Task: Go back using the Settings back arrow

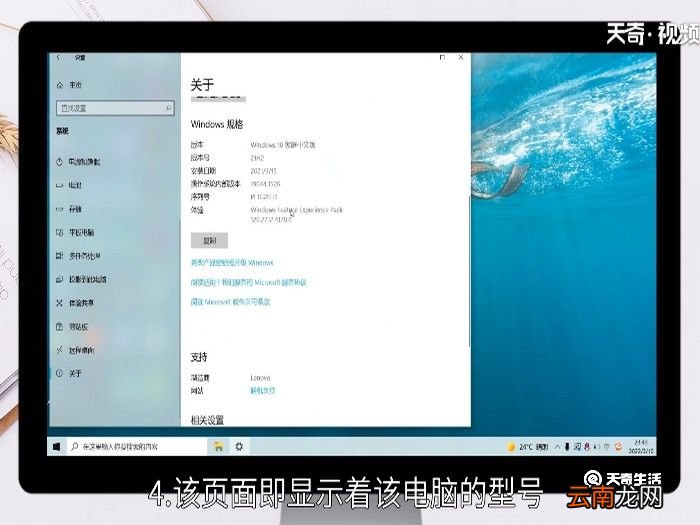Action: [x=58, y=58]
